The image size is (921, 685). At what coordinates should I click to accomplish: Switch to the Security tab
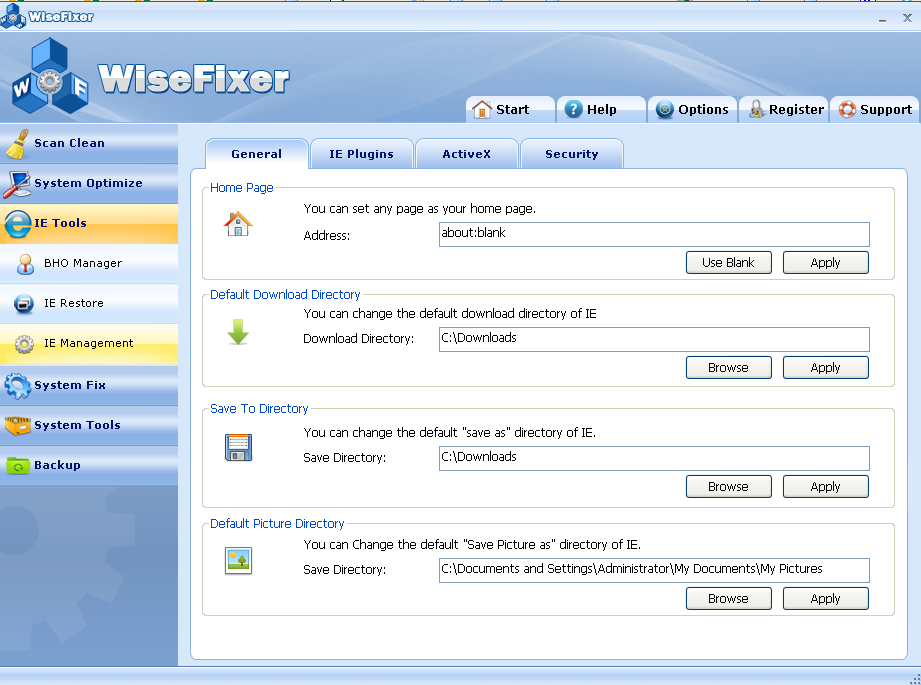[571, 154]
